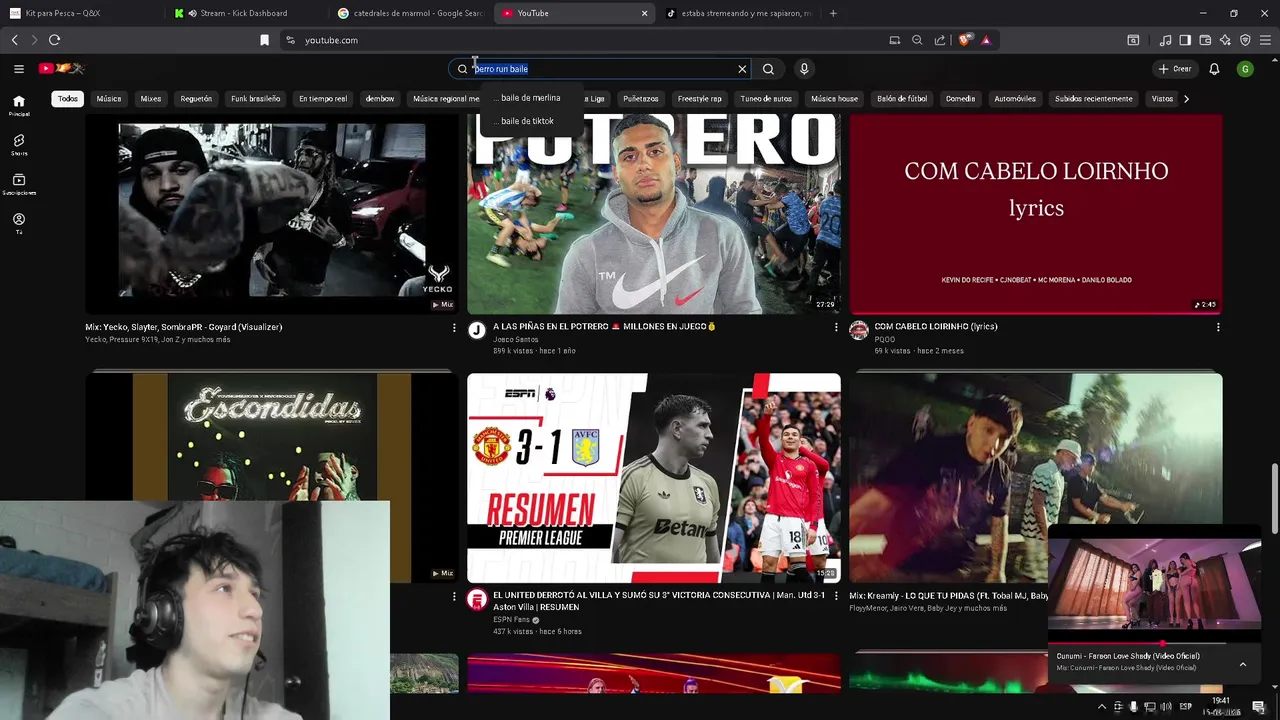Open the 'COM CABELO LOIRINHO (lyrics)' title
Image resolution: width=1280 pixels, height=720 pixels.
pos(936,327)
